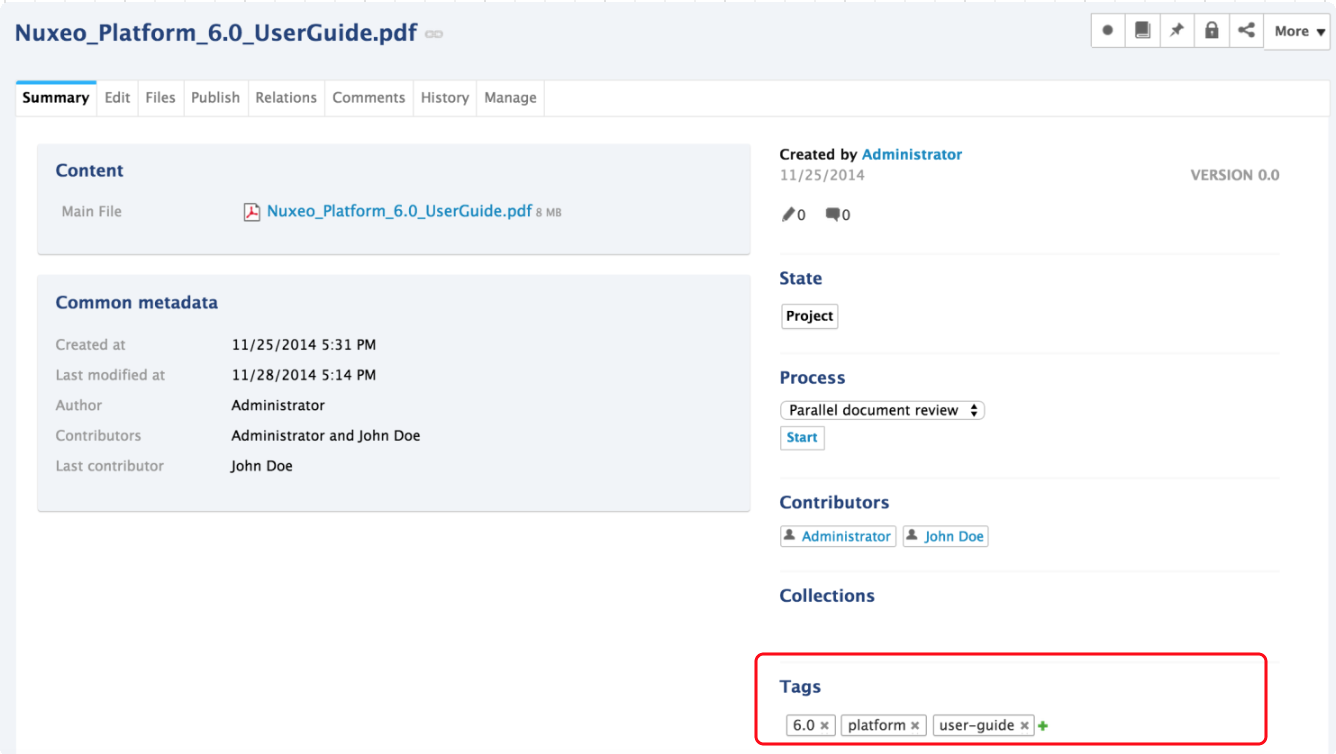Viewport: 1336px width, 754px height.
Task: Click the pencil edits count icon
Action: (788, 215)
